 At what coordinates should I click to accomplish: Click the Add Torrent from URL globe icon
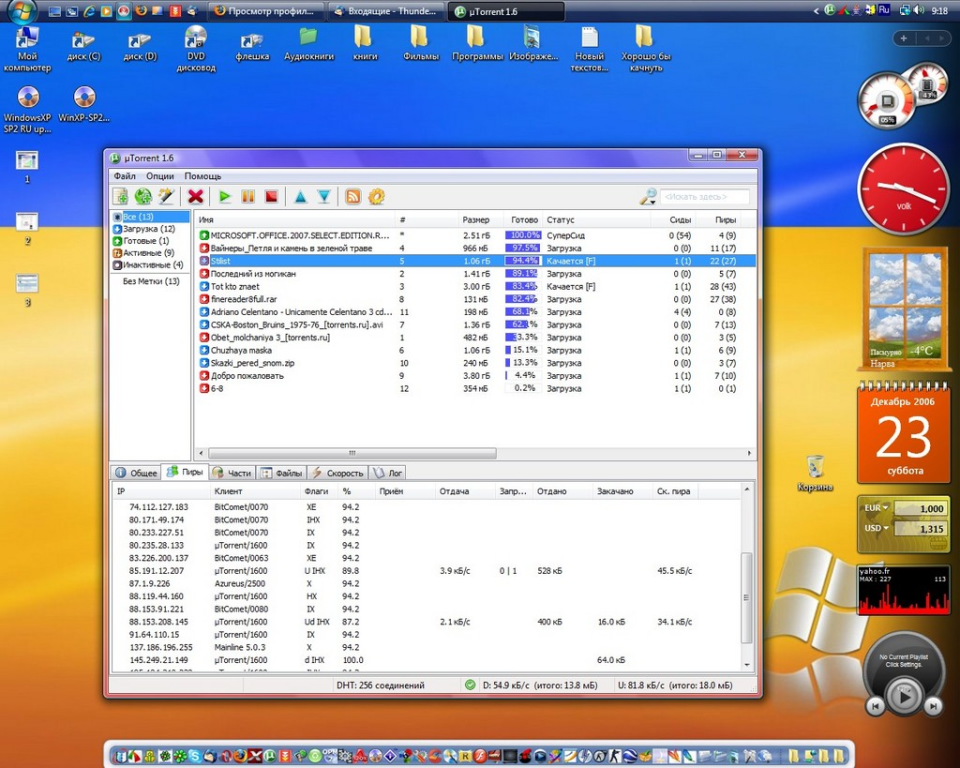[x=143, y=197]
